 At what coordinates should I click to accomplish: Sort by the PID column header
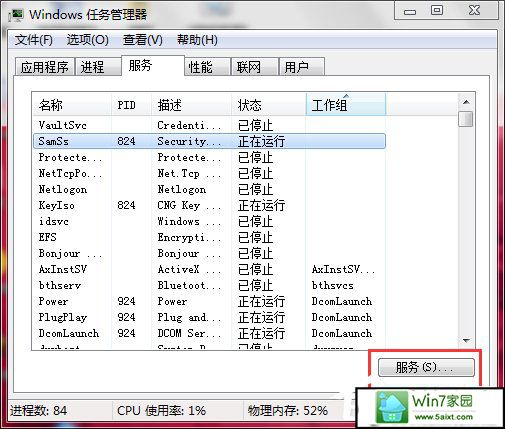point(131,105)
